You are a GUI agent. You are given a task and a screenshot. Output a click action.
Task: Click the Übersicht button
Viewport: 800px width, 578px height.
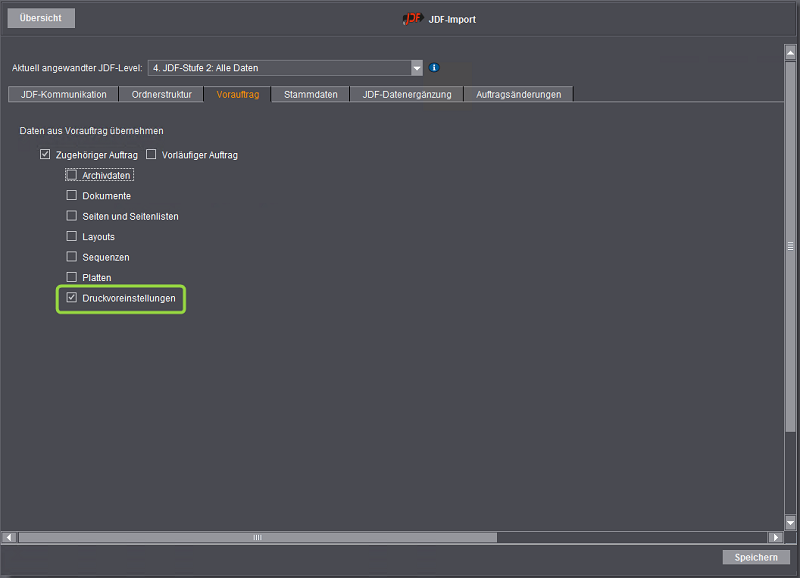click(41, 18)
